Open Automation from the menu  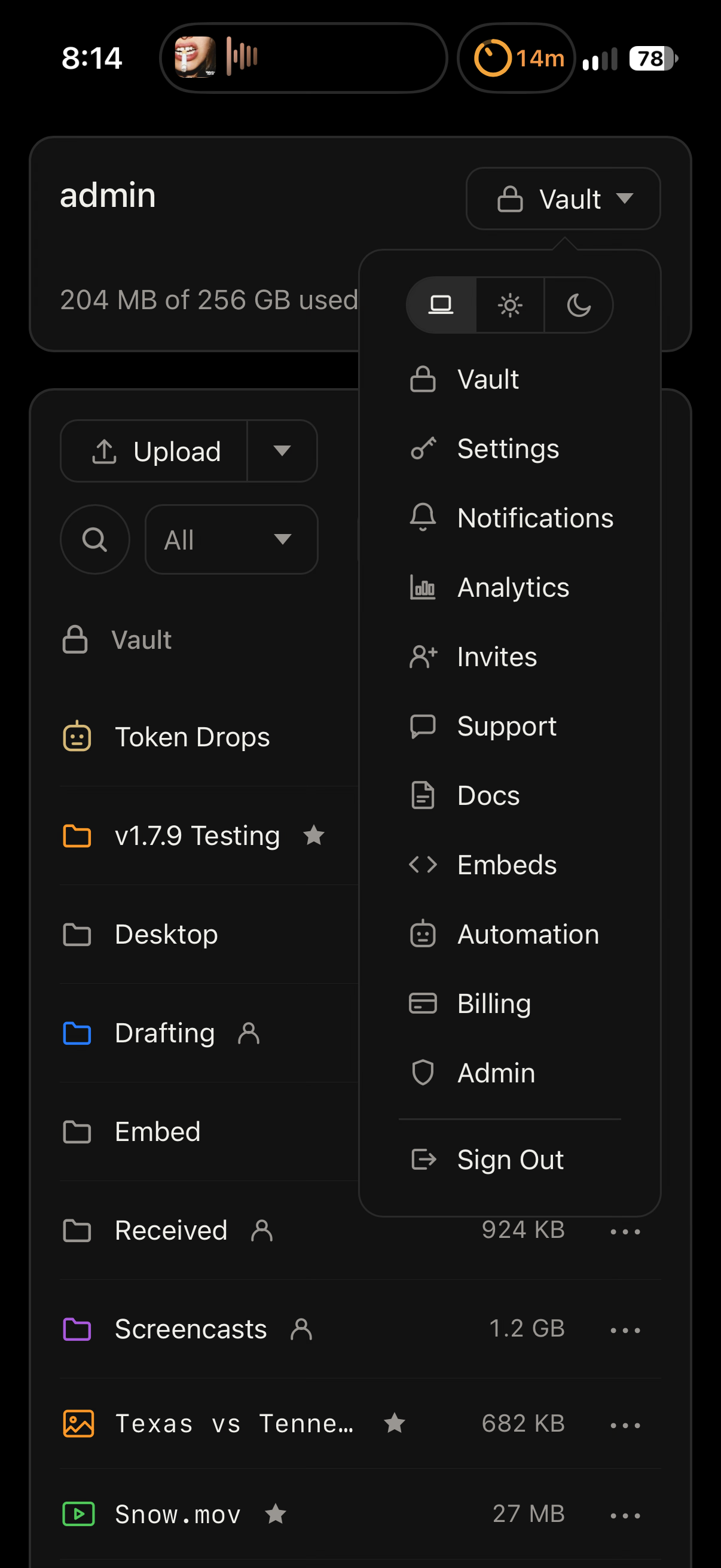pos(510,934)
